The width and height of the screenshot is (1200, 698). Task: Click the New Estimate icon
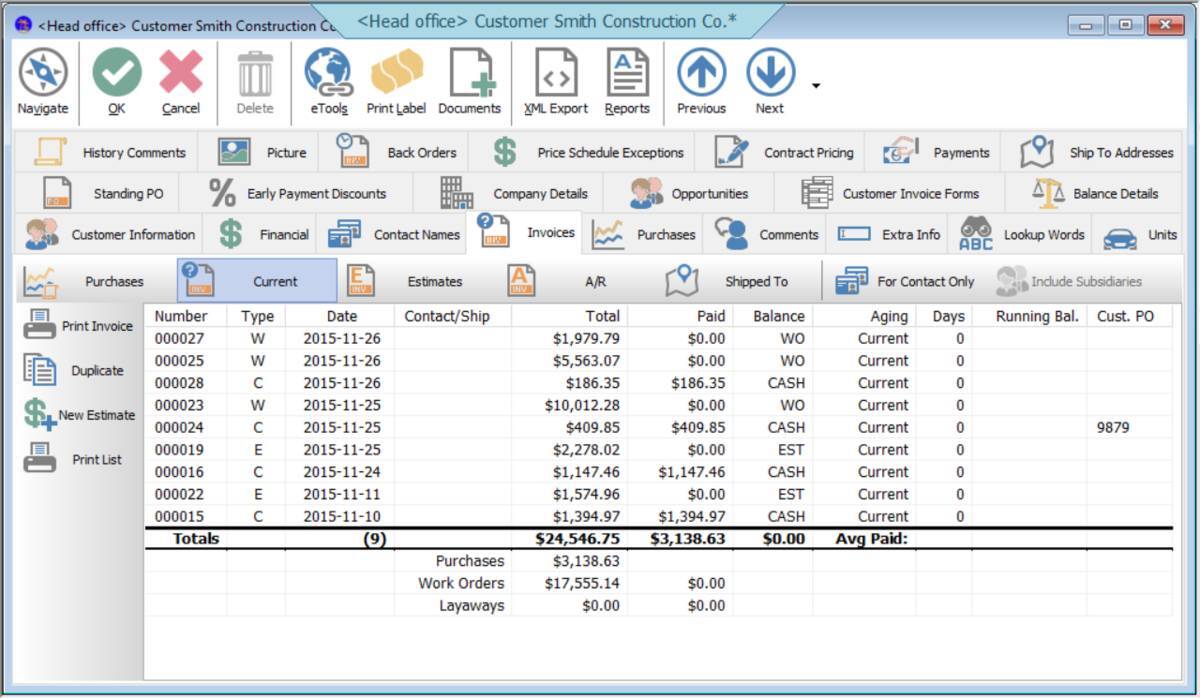click(x=84, y=413)
